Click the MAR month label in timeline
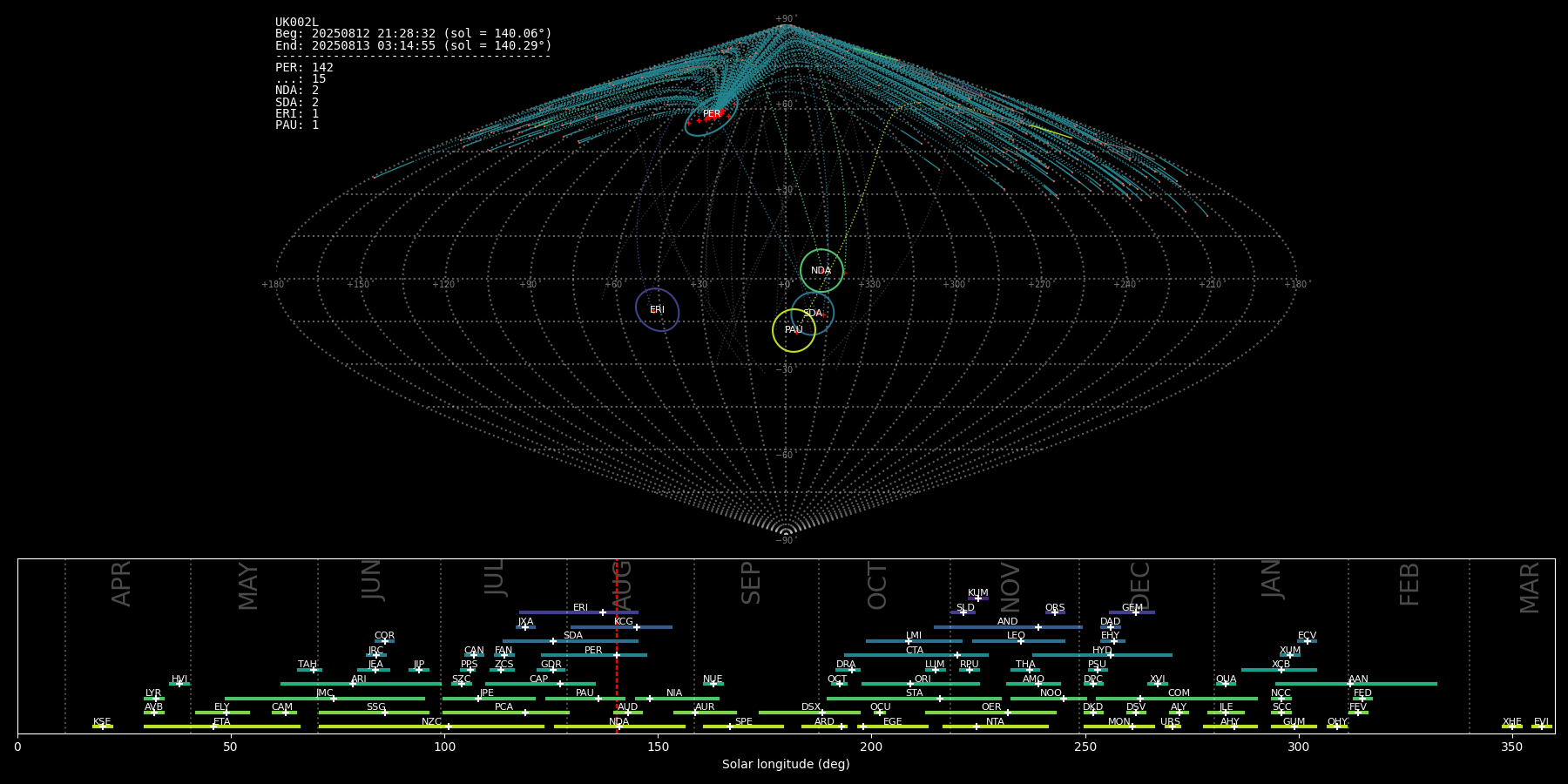Viewport: 1568px width, 784px height. click(x=1530, y=588)
